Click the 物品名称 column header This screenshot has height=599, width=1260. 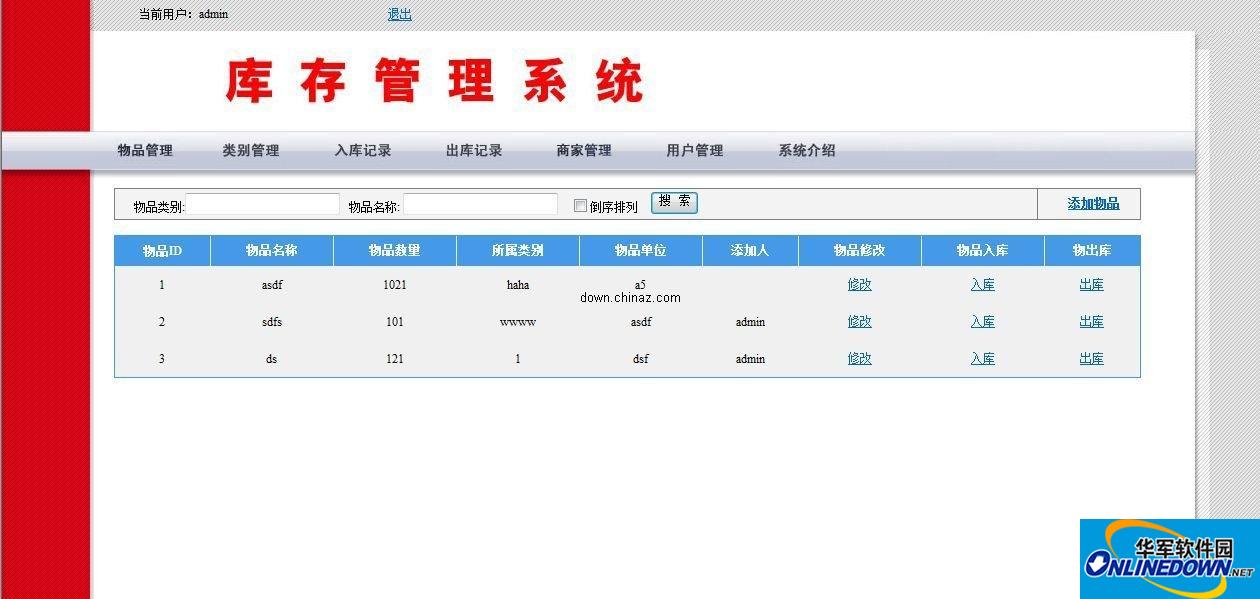[270, 250]
